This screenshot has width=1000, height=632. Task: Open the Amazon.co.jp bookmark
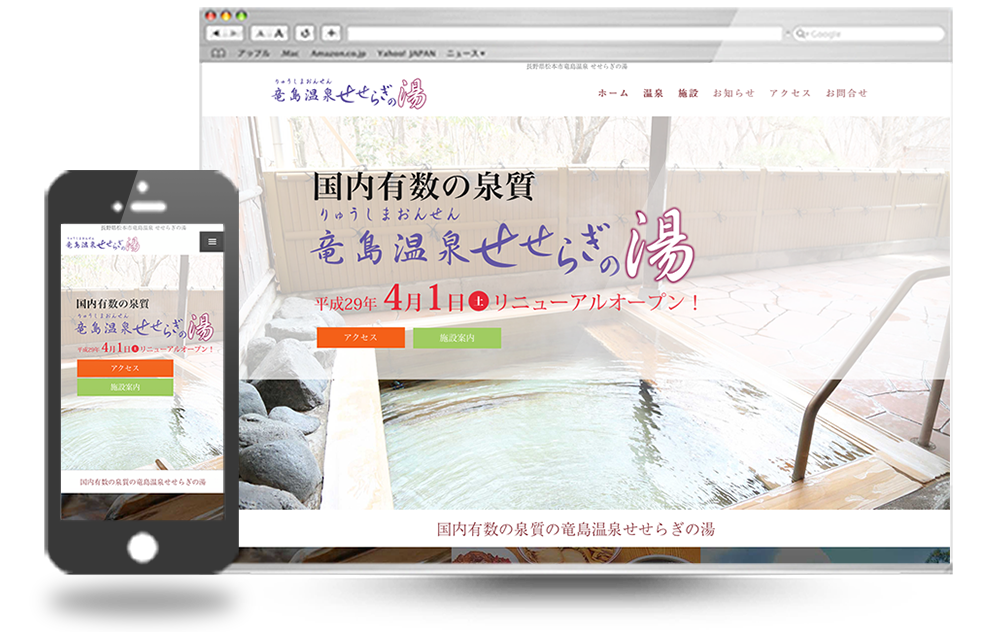point(341,53)
